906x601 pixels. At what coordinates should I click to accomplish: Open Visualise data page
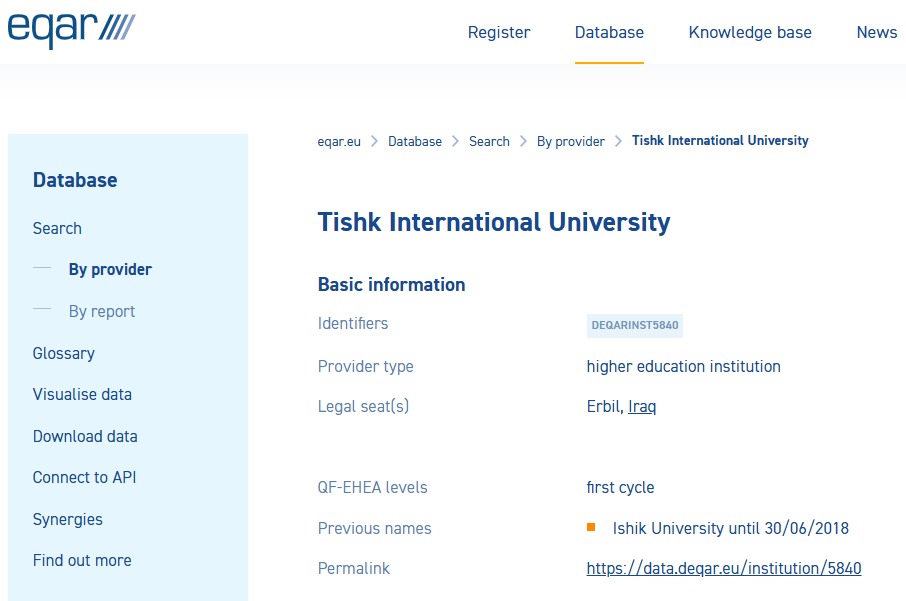coord(82,394)
